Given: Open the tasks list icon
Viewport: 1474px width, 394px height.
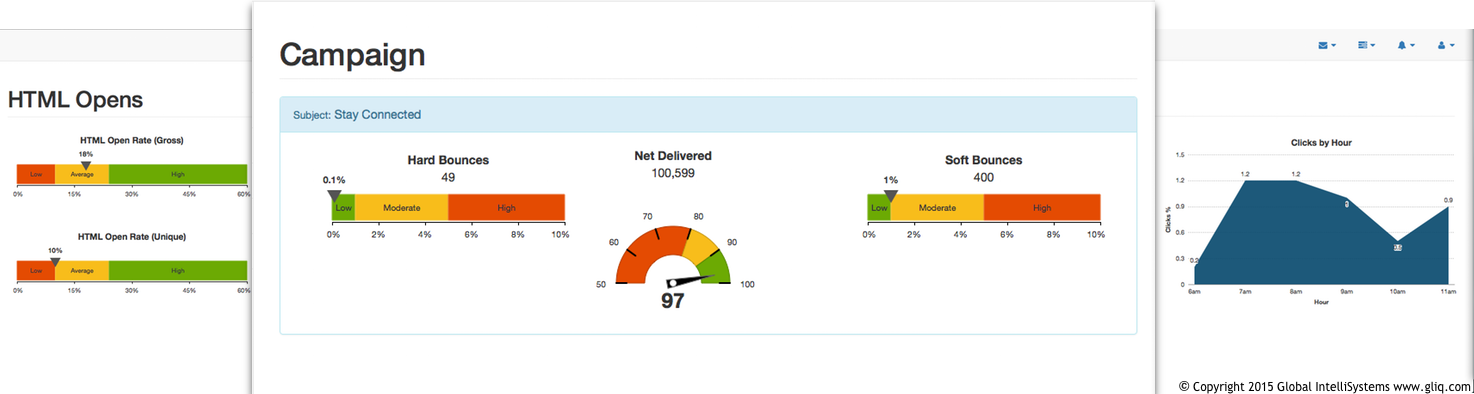Looking at the screenshot, I should coord(1363,46).
